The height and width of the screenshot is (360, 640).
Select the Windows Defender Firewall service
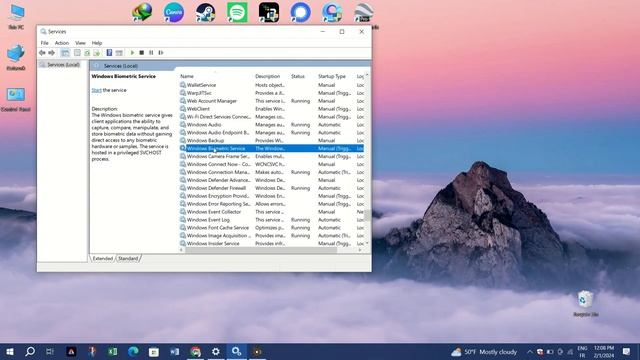(271, 188)
